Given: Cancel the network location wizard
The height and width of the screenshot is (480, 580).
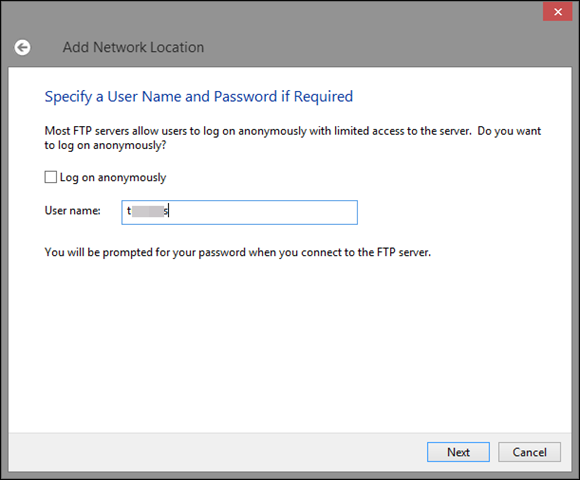Looking at the screenshot, I should tap(529, 452).
